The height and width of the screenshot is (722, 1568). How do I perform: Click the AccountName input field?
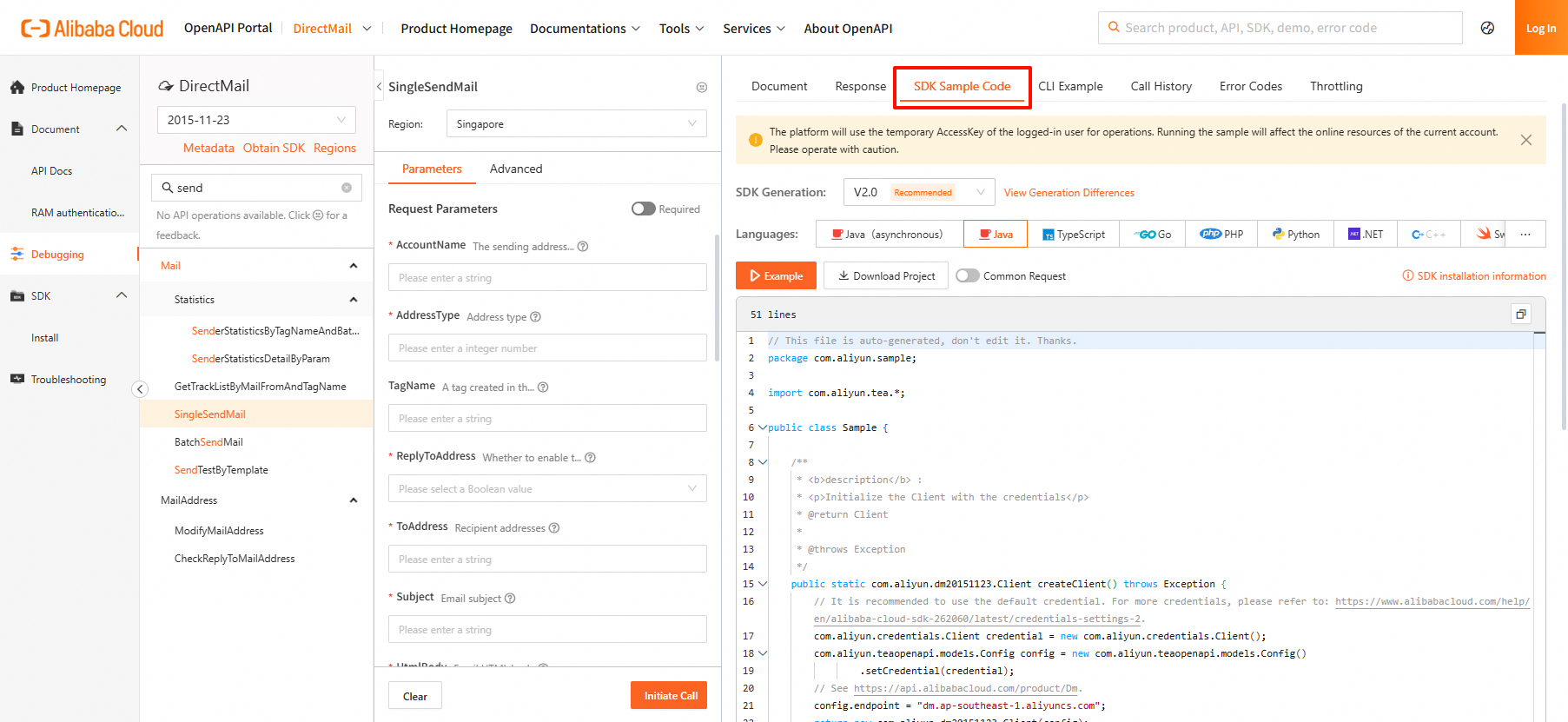coord(547,277)
